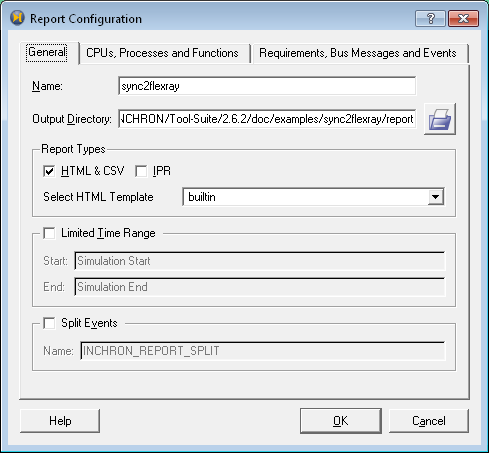Click the Cancel button
Screen dimensions: 489x453
429,421
